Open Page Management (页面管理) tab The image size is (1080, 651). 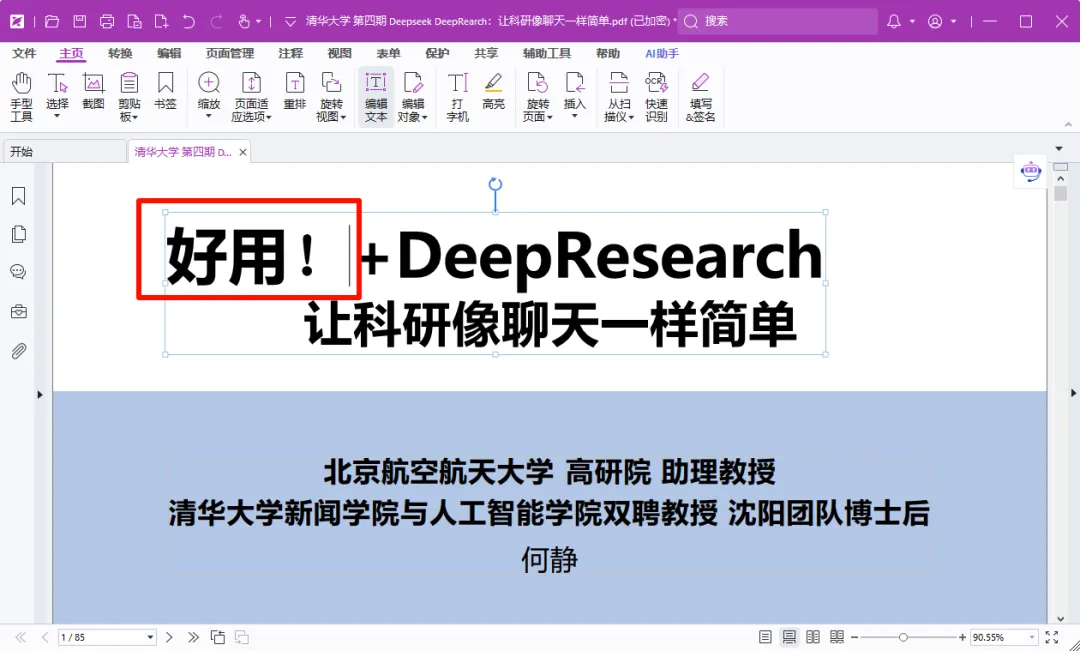coord(230,53)
